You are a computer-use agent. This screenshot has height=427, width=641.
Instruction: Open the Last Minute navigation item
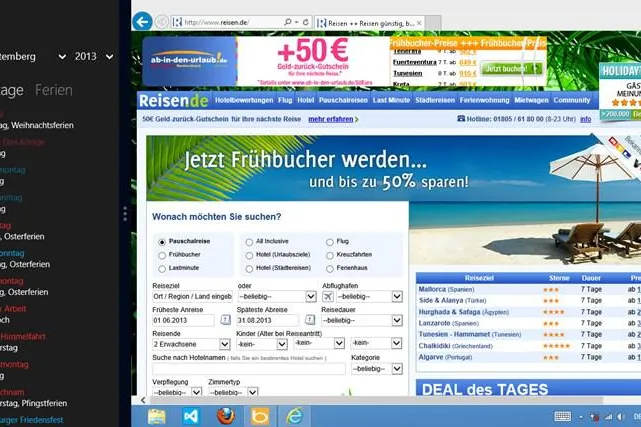(x=391, y=100)
